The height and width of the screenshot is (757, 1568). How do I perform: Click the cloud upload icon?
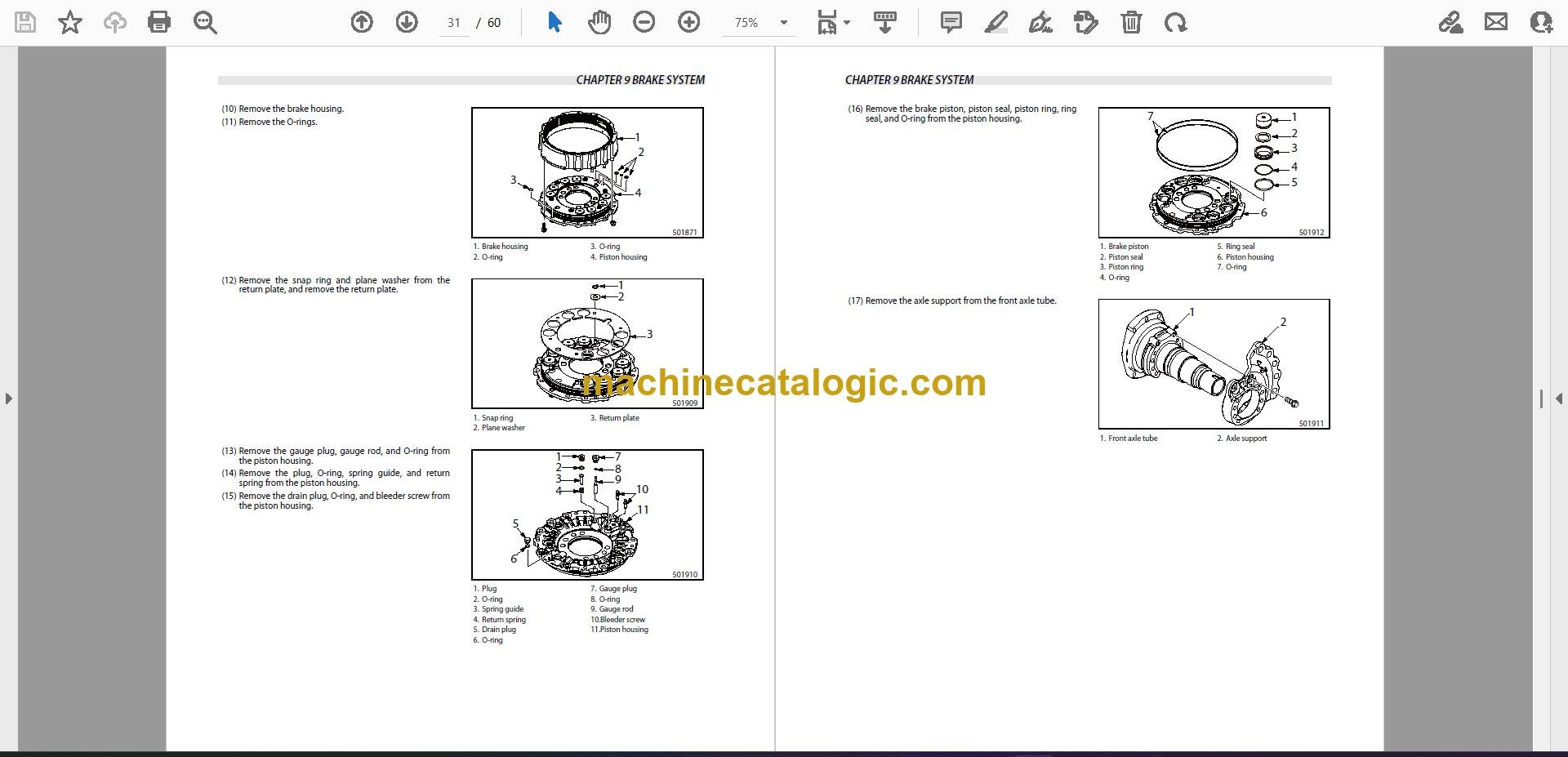click(115, 23)
